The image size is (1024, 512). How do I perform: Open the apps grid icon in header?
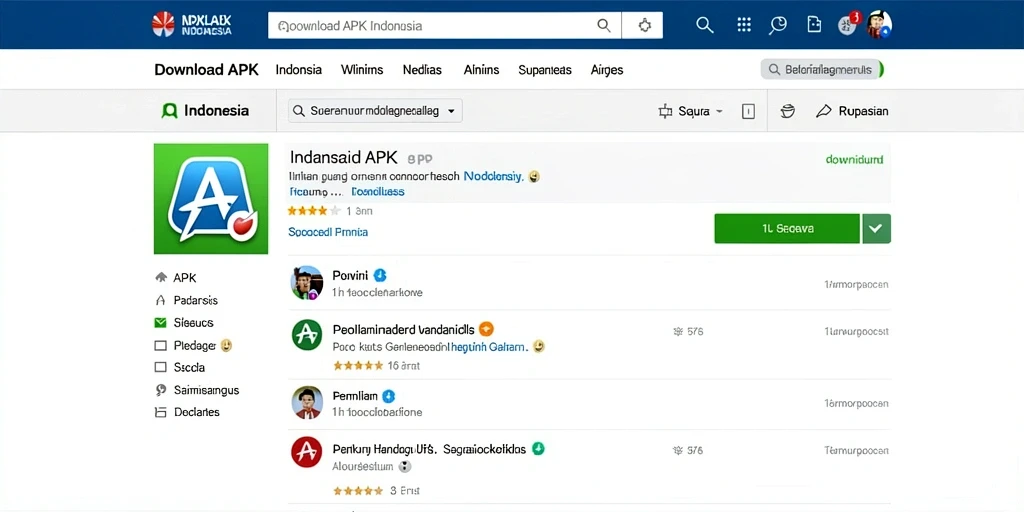[x=743, y=25]
